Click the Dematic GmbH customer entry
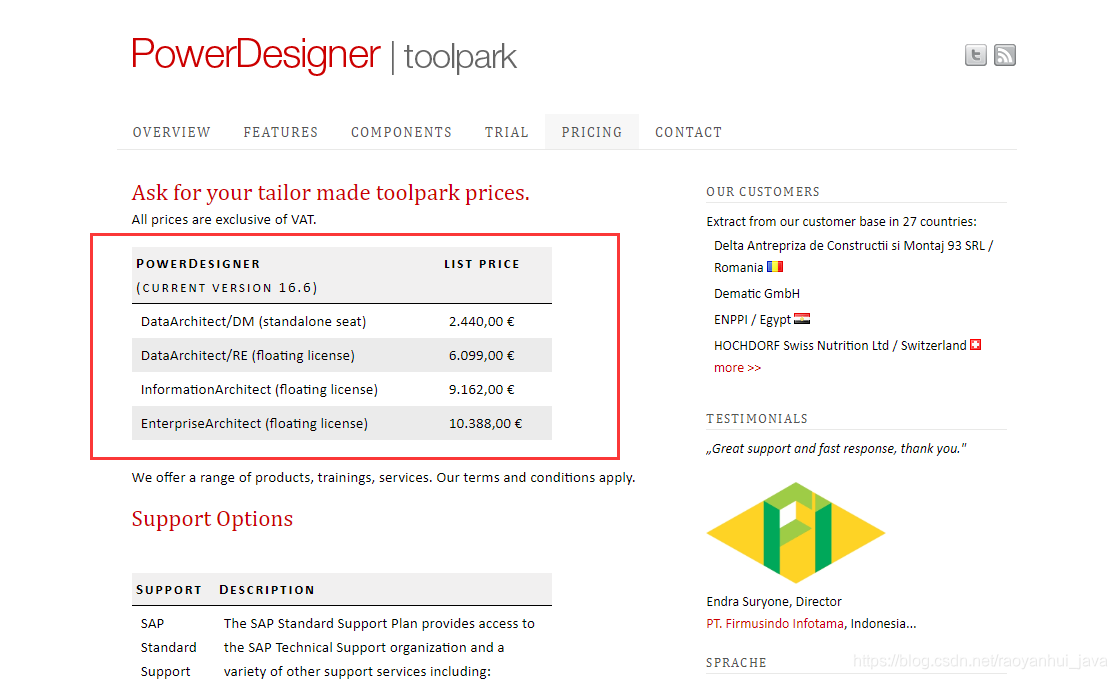Screen dimensions: 1117x679 point(757,294)
